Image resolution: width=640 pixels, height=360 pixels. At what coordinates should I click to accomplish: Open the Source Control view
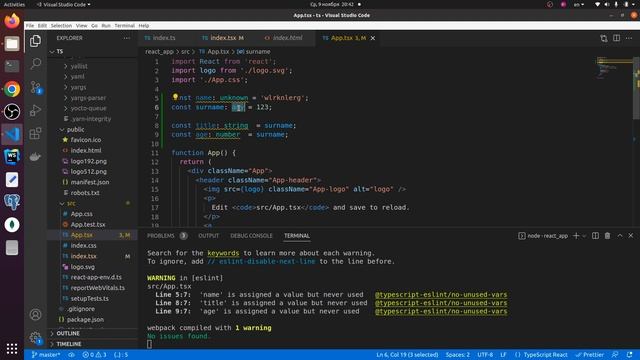tap(36, 87)
